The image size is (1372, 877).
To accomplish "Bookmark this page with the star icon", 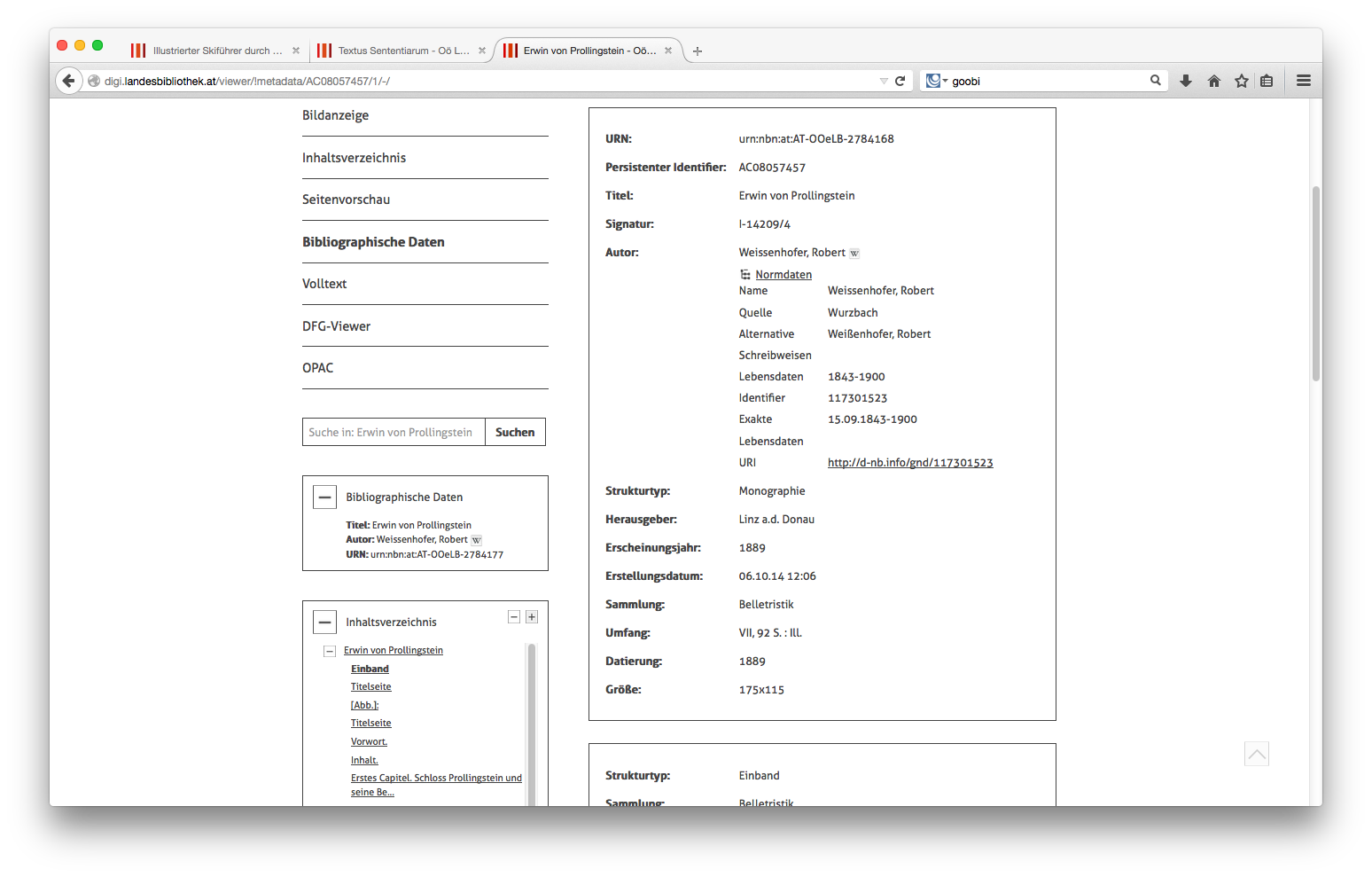I will pos(1242,81).
